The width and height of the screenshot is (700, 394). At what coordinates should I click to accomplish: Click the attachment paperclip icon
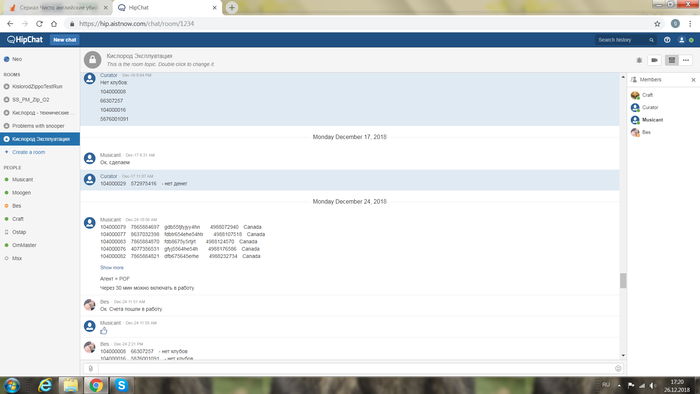(x=91, y=368)
